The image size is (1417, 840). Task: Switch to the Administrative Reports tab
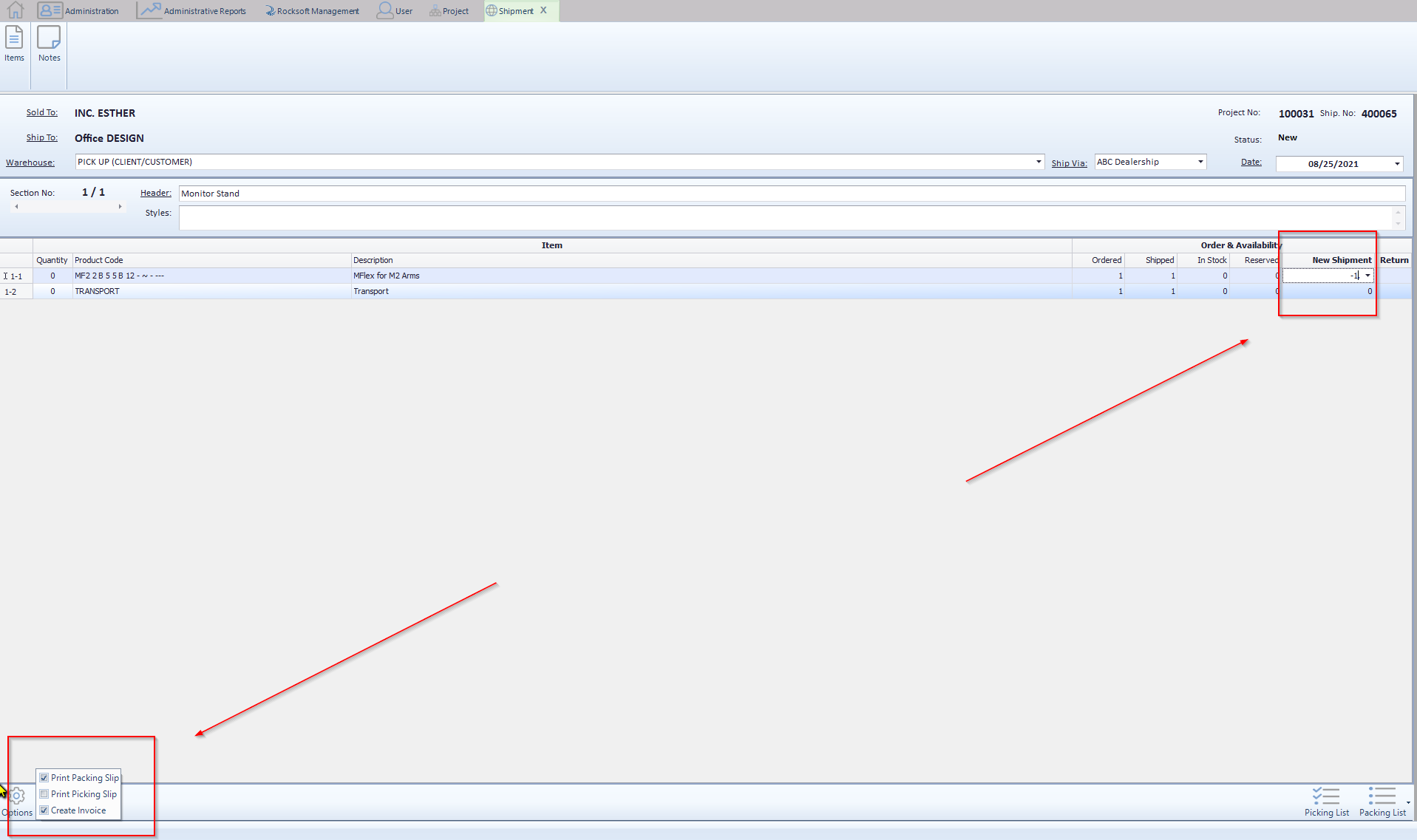tap(192, 11)
